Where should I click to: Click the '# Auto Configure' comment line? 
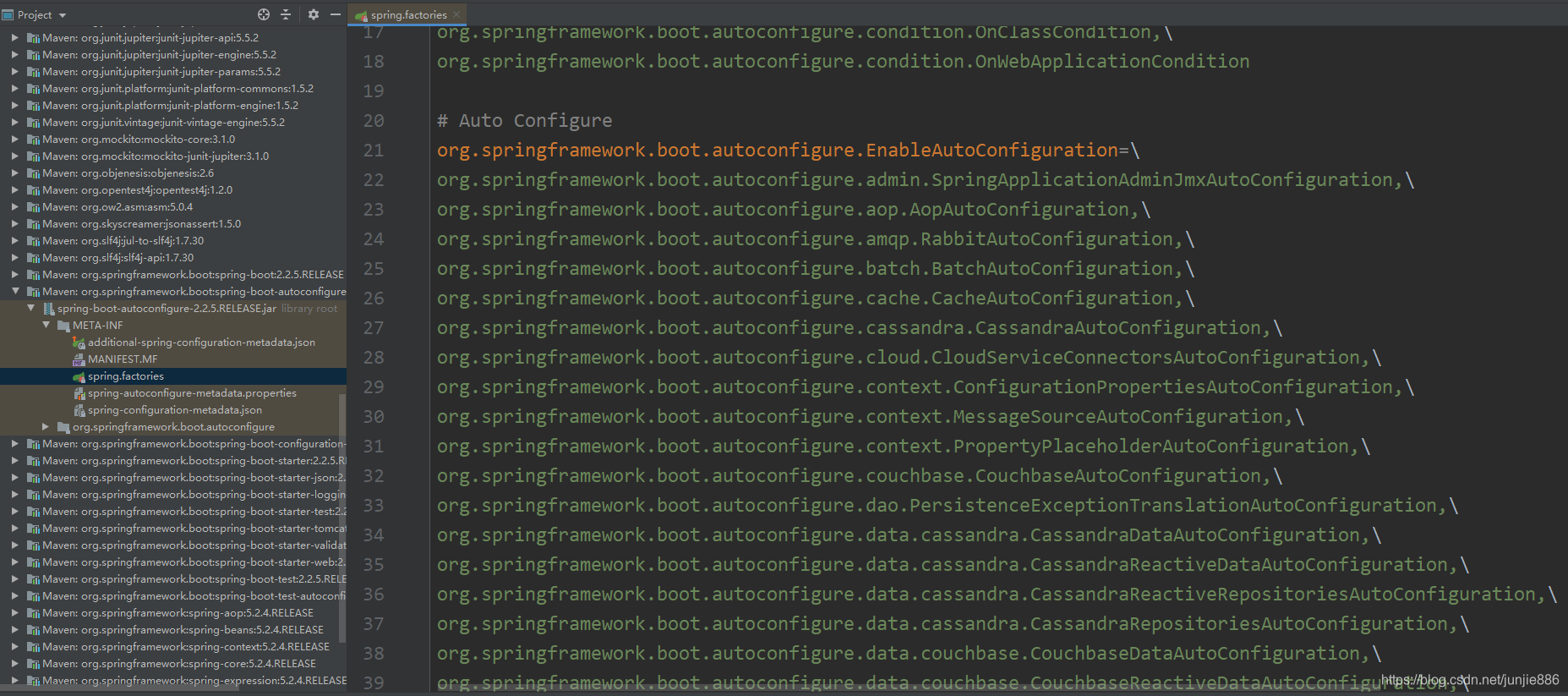coord(524,121)
